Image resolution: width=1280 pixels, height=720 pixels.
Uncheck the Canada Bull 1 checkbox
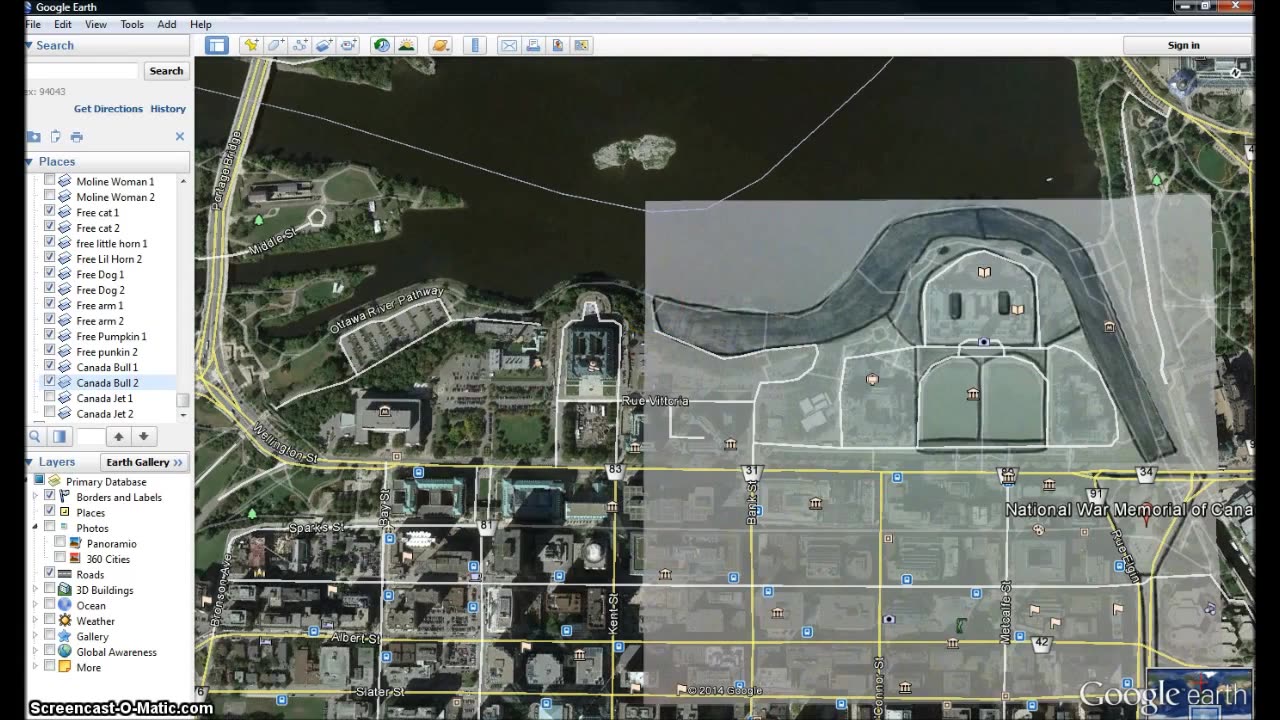point(49,367)
